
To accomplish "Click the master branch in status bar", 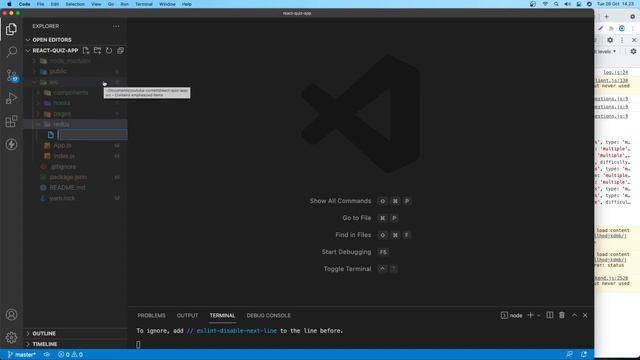I will coord(22,355).
